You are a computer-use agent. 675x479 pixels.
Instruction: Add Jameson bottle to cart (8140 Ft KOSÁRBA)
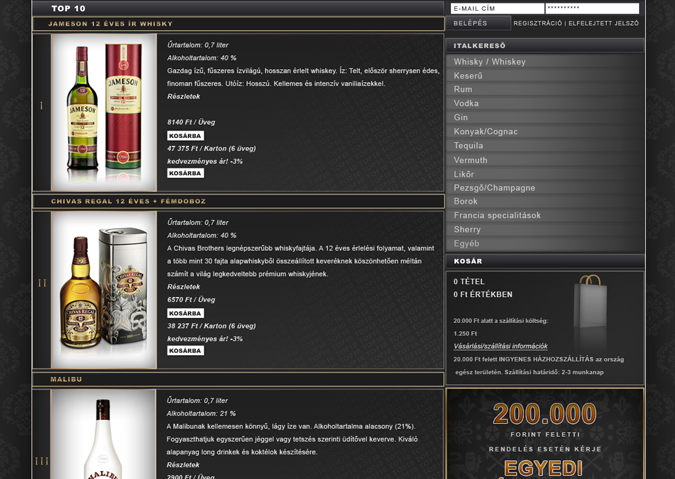(x=186, y=136)
